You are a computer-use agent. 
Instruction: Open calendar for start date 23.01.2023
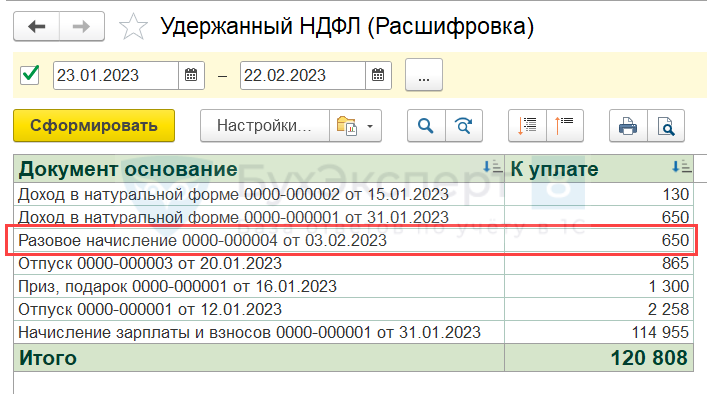(191, 75)
